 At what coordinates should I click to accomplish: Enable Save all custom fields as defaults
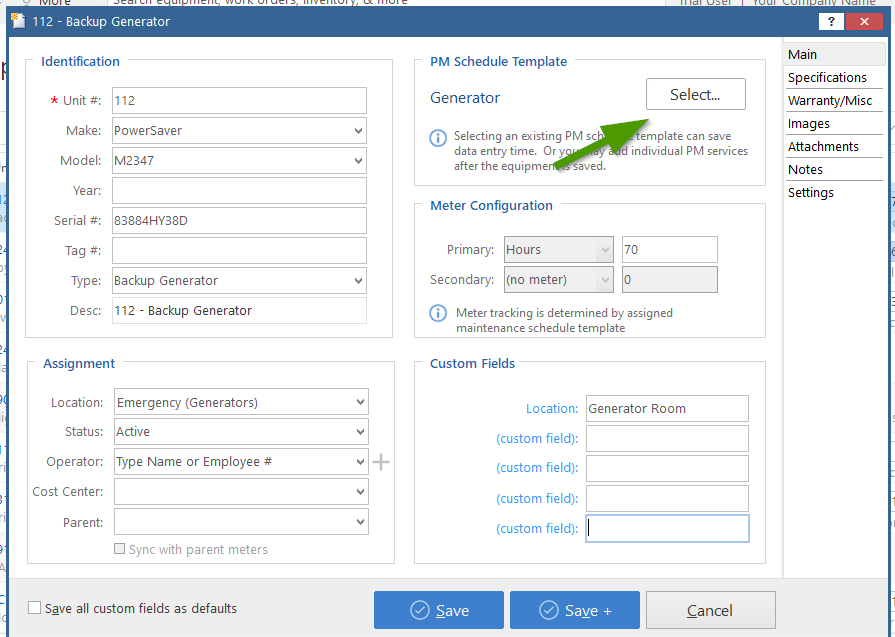(x=35, y=608)
